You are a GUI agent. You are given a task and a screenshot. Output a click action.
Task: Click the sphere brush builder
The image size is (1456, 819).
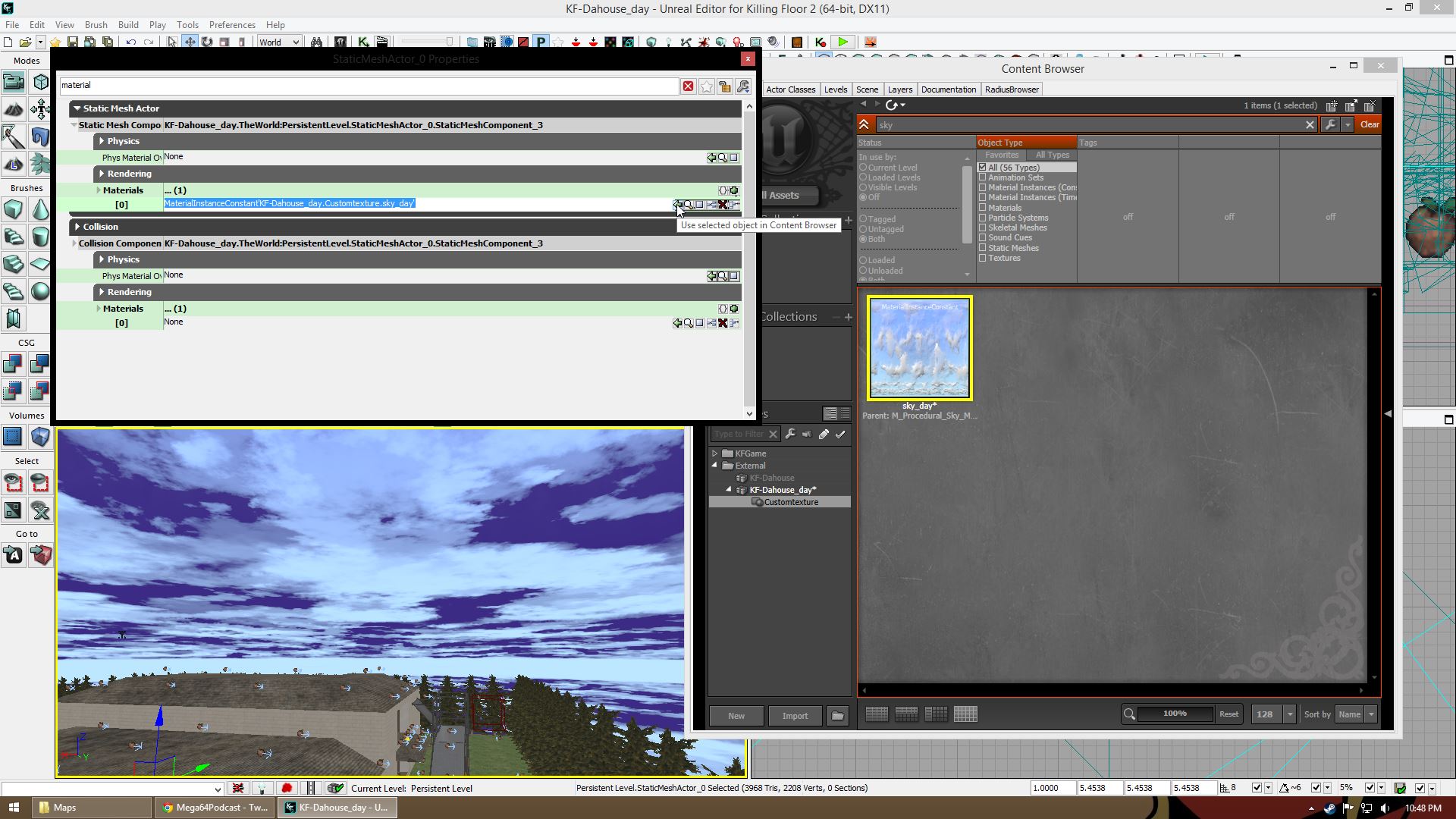pos(40,292)
